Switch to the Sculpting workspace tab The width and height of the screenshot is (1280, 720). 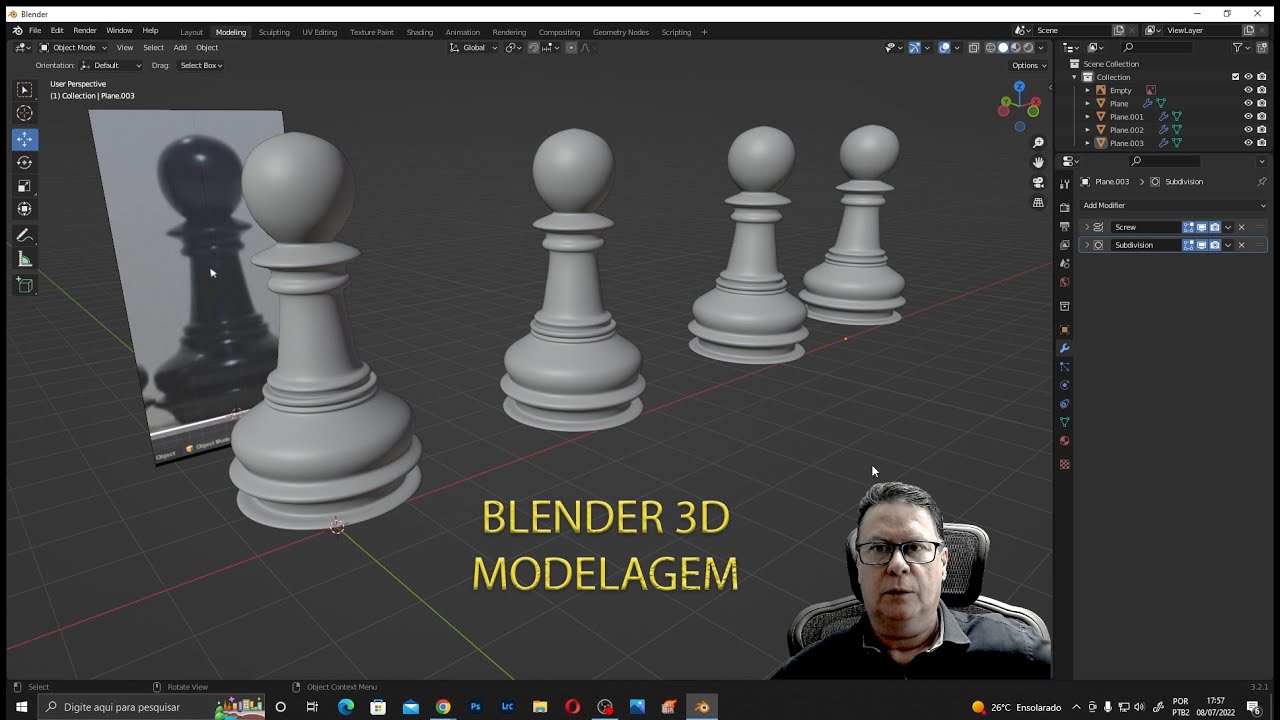pos(274,32)
